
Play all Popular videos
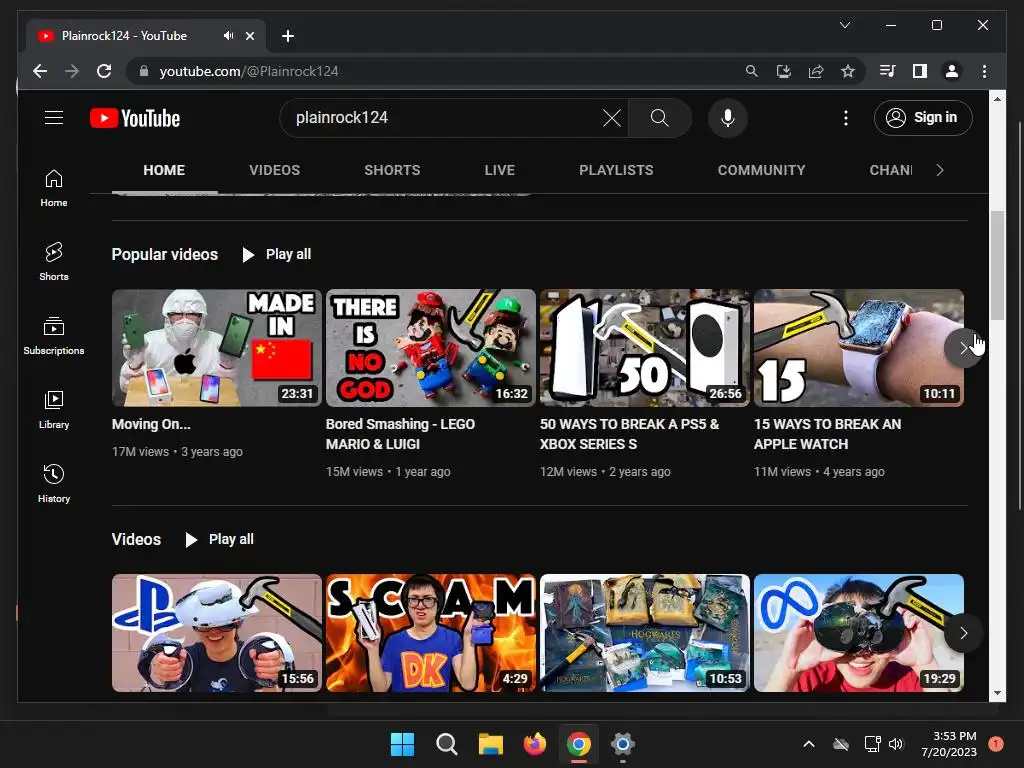[276, 254]
